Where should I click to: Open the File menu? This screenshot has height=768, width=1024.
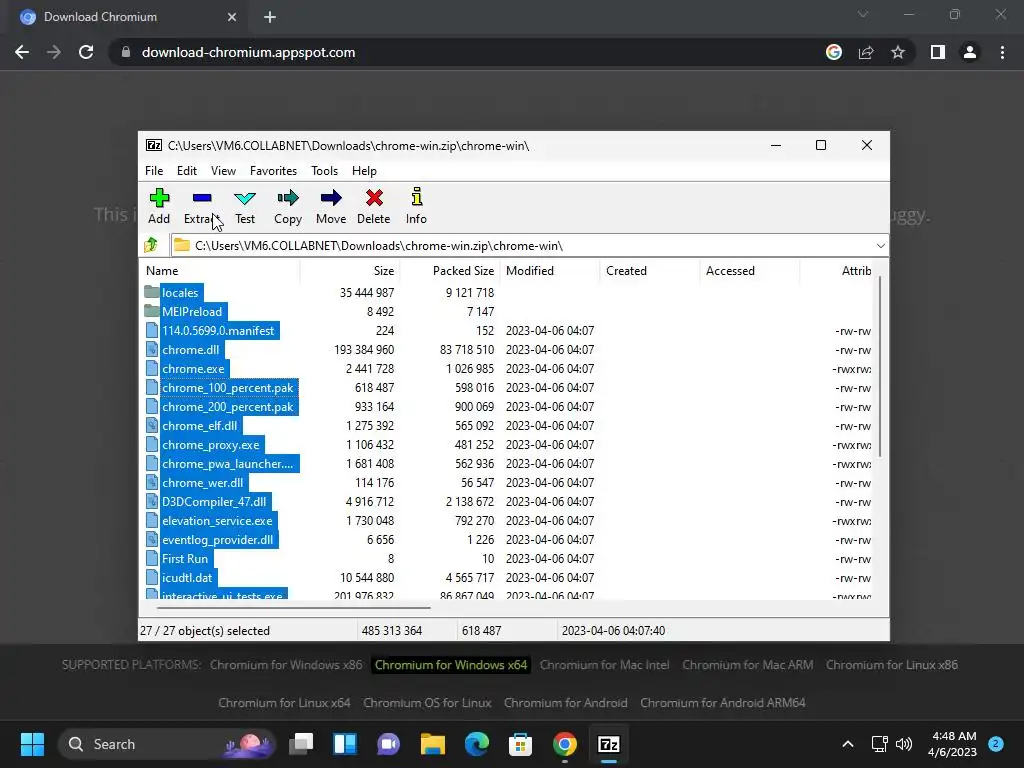[154, 171]
